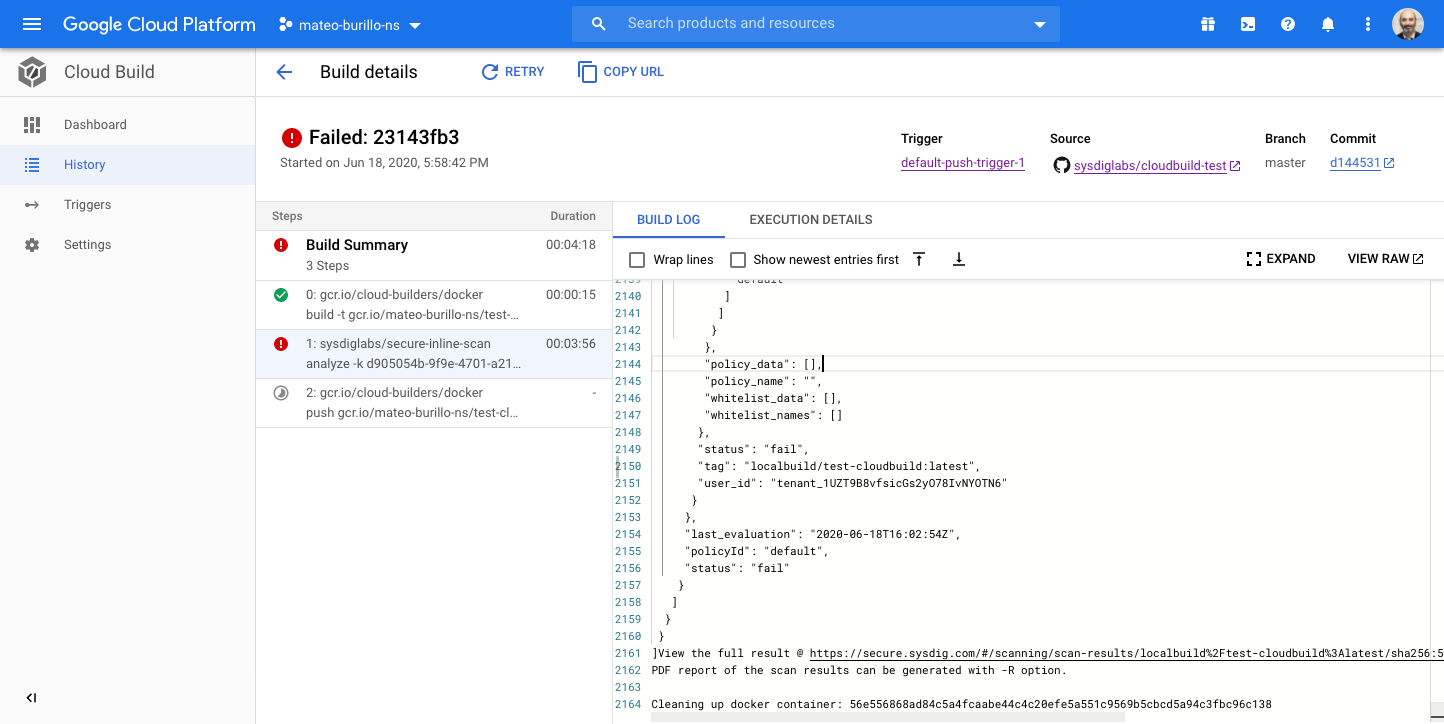Screen dimensions: 1444x724
Task: Click the external link icon next to commit d144531
Action: (x=1389, y=164)
